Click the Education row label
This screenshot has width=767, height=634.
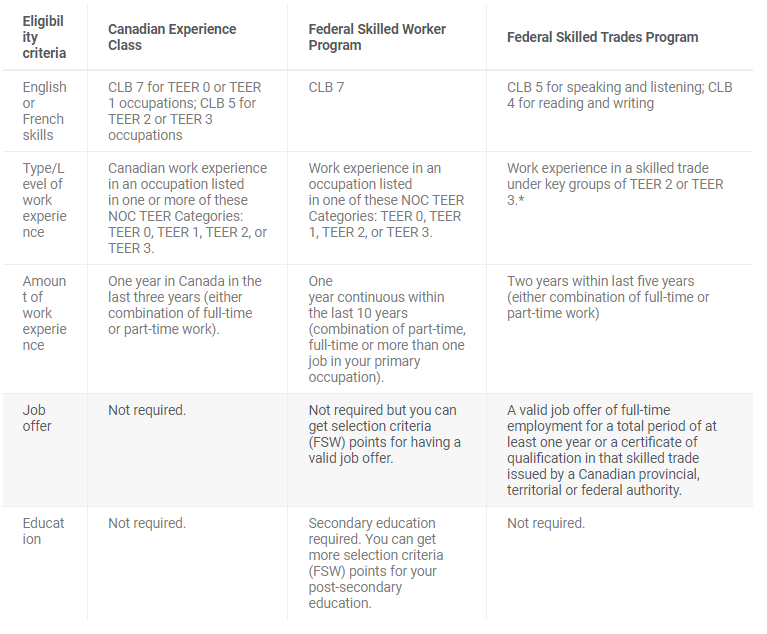(43, 531)
